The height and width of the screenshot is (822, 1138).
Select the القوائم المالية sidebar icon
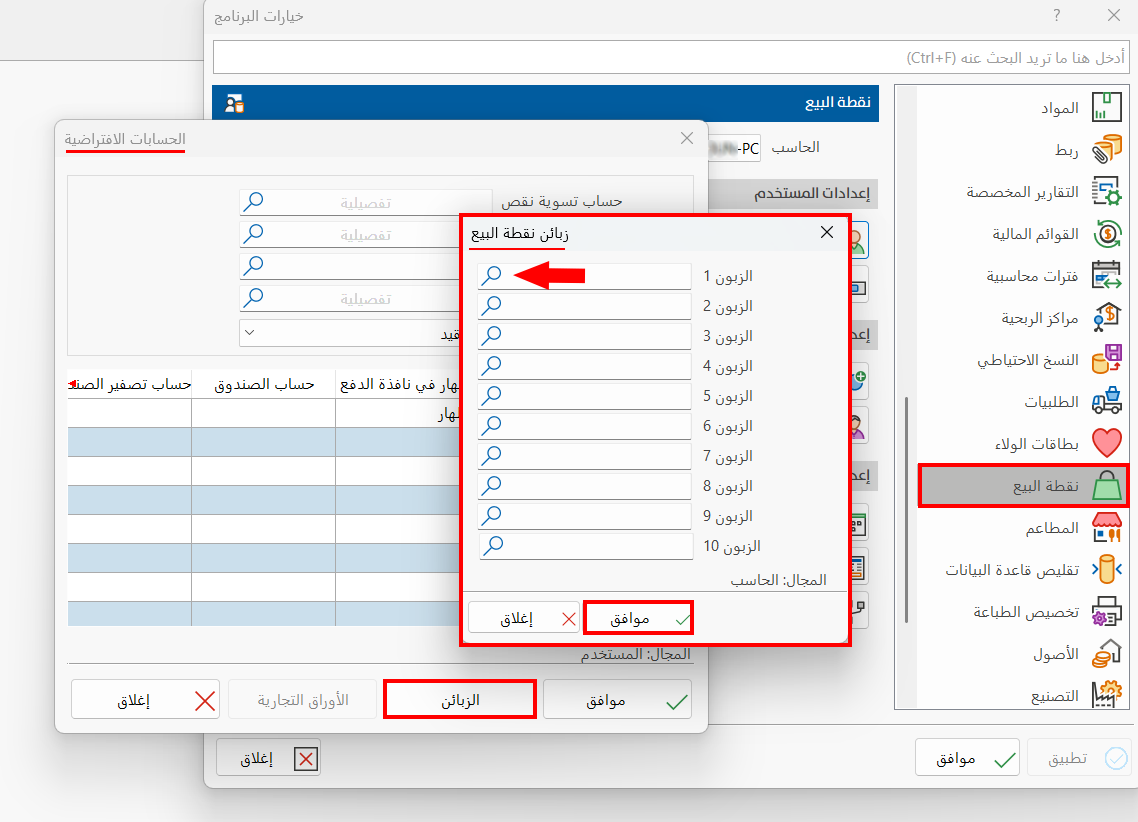click(x=1106, y=234)
